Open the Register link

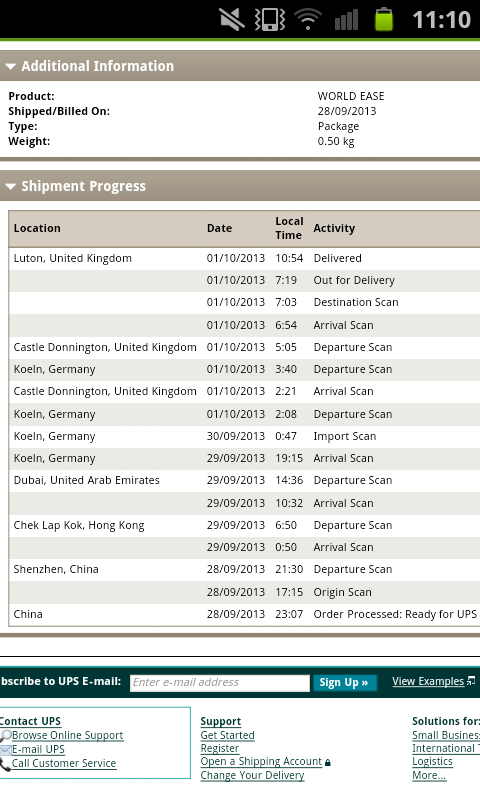point(220,748)
